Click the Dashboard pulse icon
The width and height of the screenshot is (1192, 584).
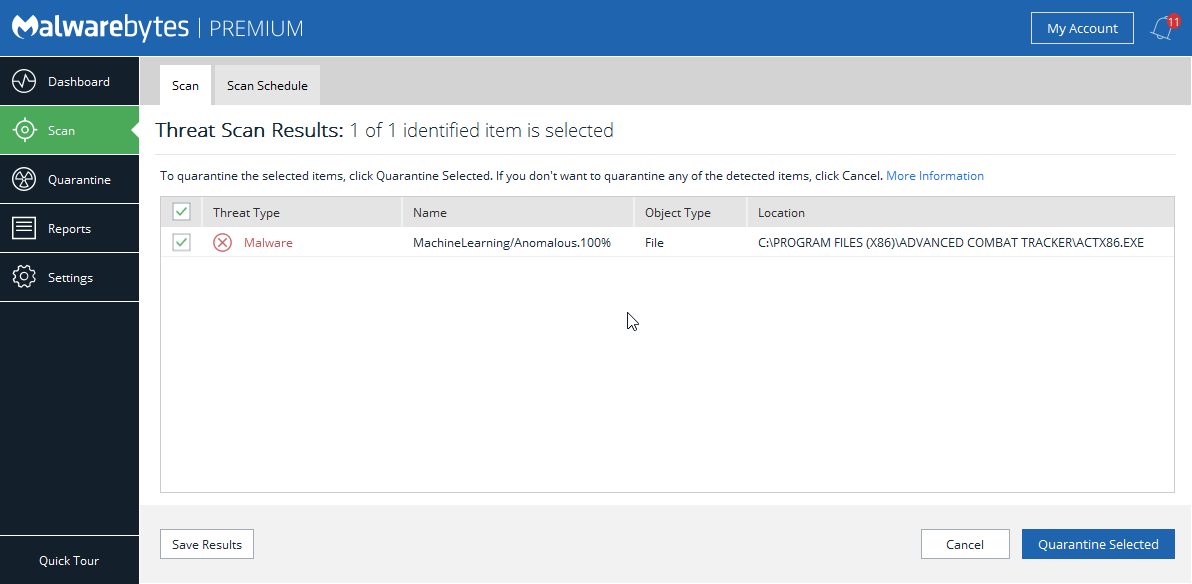pos(24,81)
